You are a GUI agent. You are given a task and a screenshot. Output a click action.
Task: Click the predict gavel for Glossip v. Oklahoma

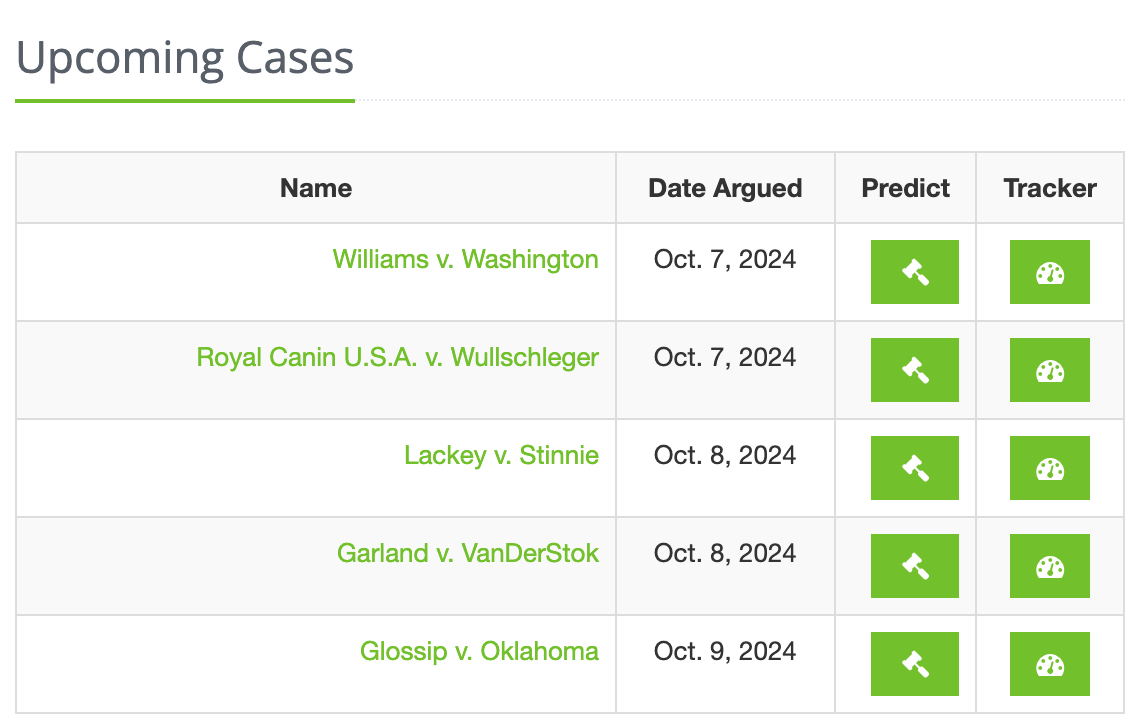914,664
